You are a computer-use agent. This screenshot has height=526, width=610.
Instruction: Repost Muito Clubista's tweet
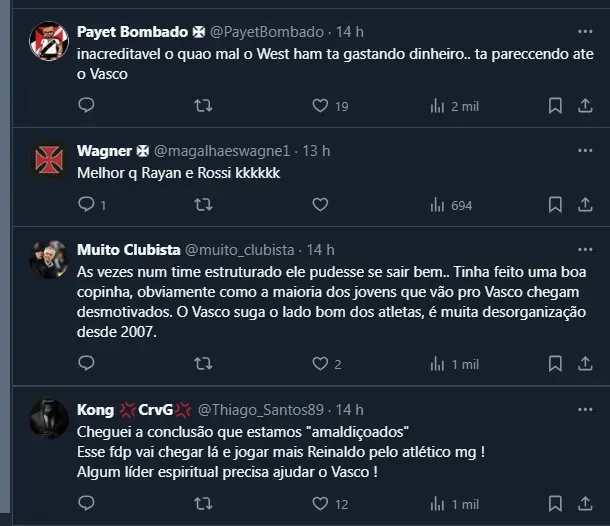click(203, 364)
